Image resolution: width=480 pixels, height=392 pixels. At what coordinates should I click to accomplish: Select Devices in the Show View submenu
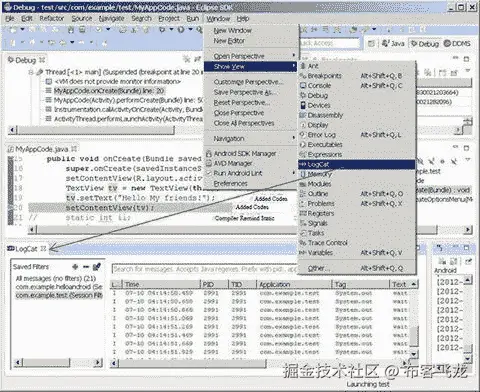[x=356, y=105]
